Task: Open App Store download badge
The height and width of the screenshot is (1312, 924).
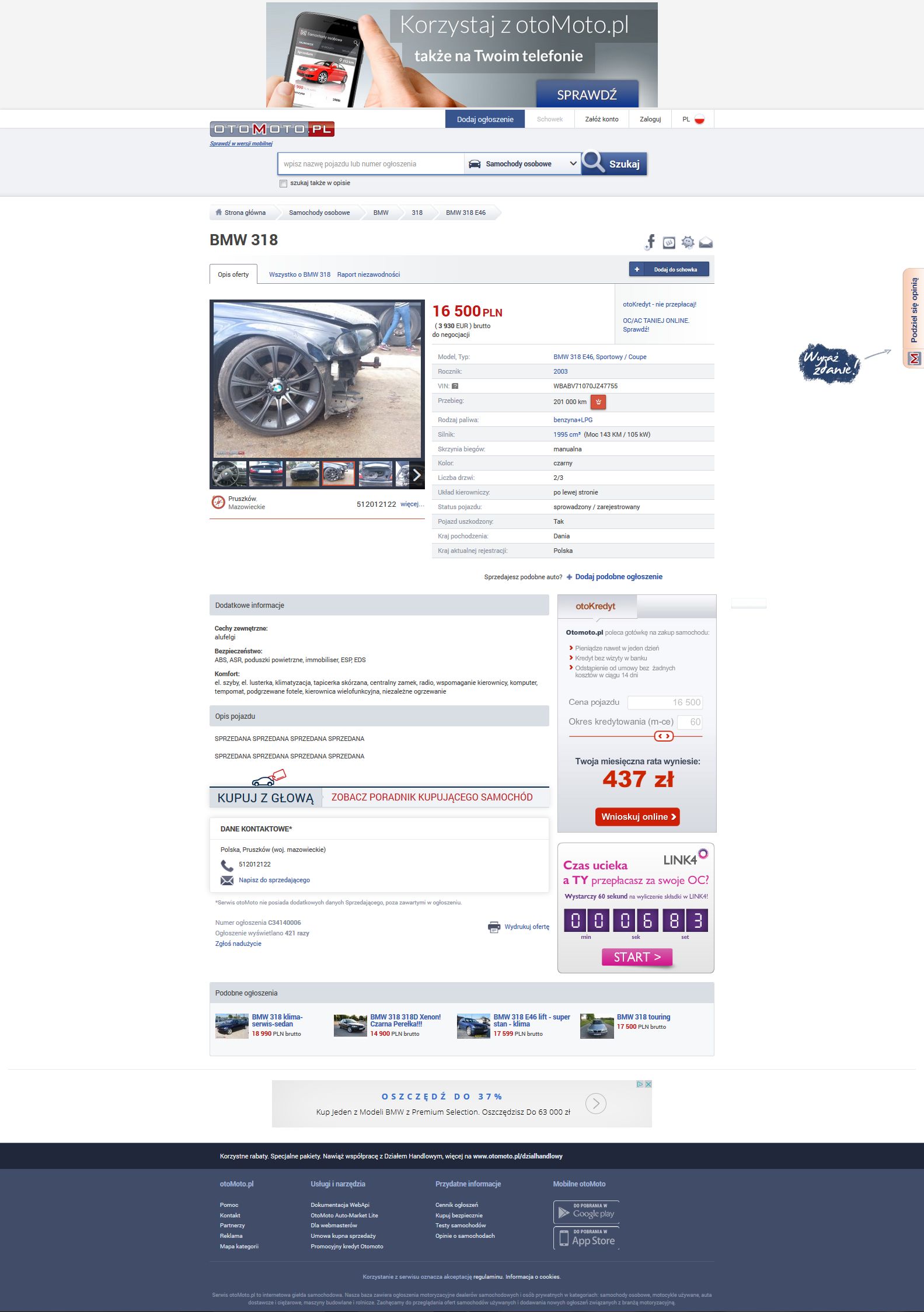Action: 586,1238
